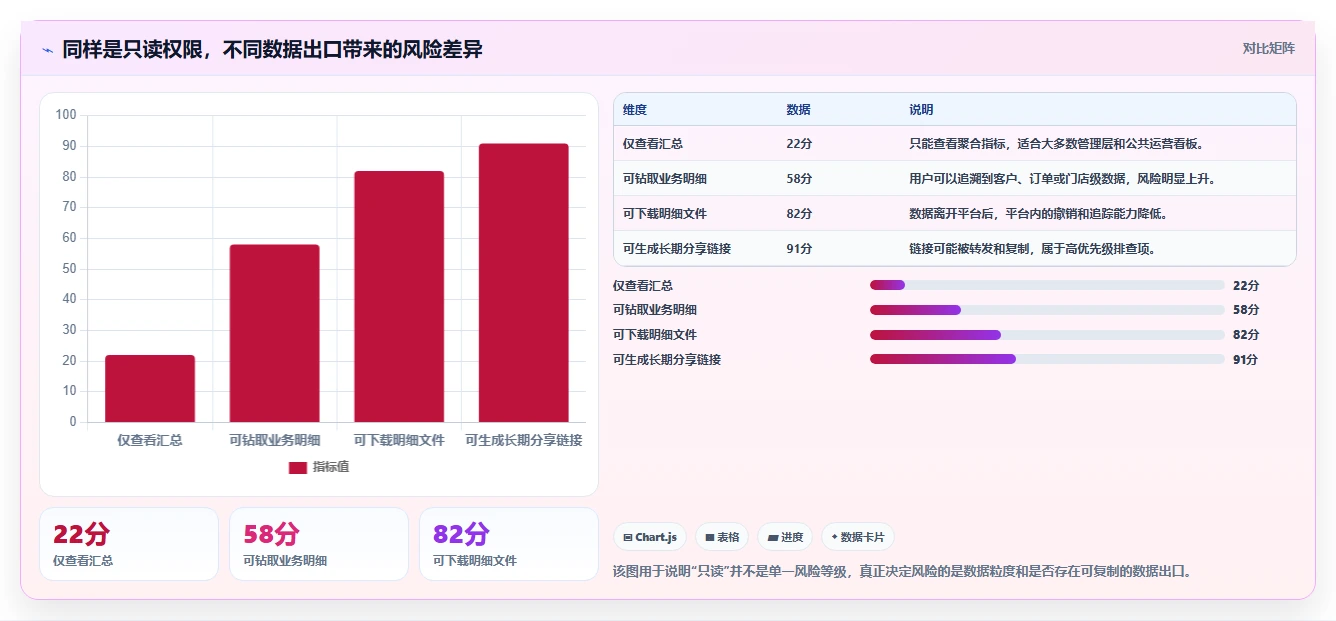
Task: Click table cell 可生成长期分享链接
Action: 677,249
